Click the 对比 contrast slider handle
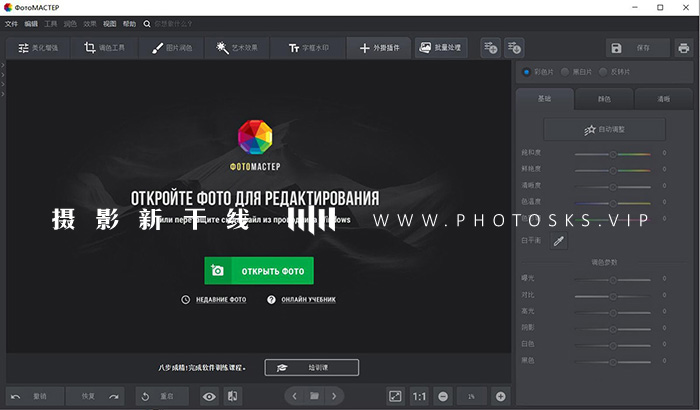 coord(613,297)
